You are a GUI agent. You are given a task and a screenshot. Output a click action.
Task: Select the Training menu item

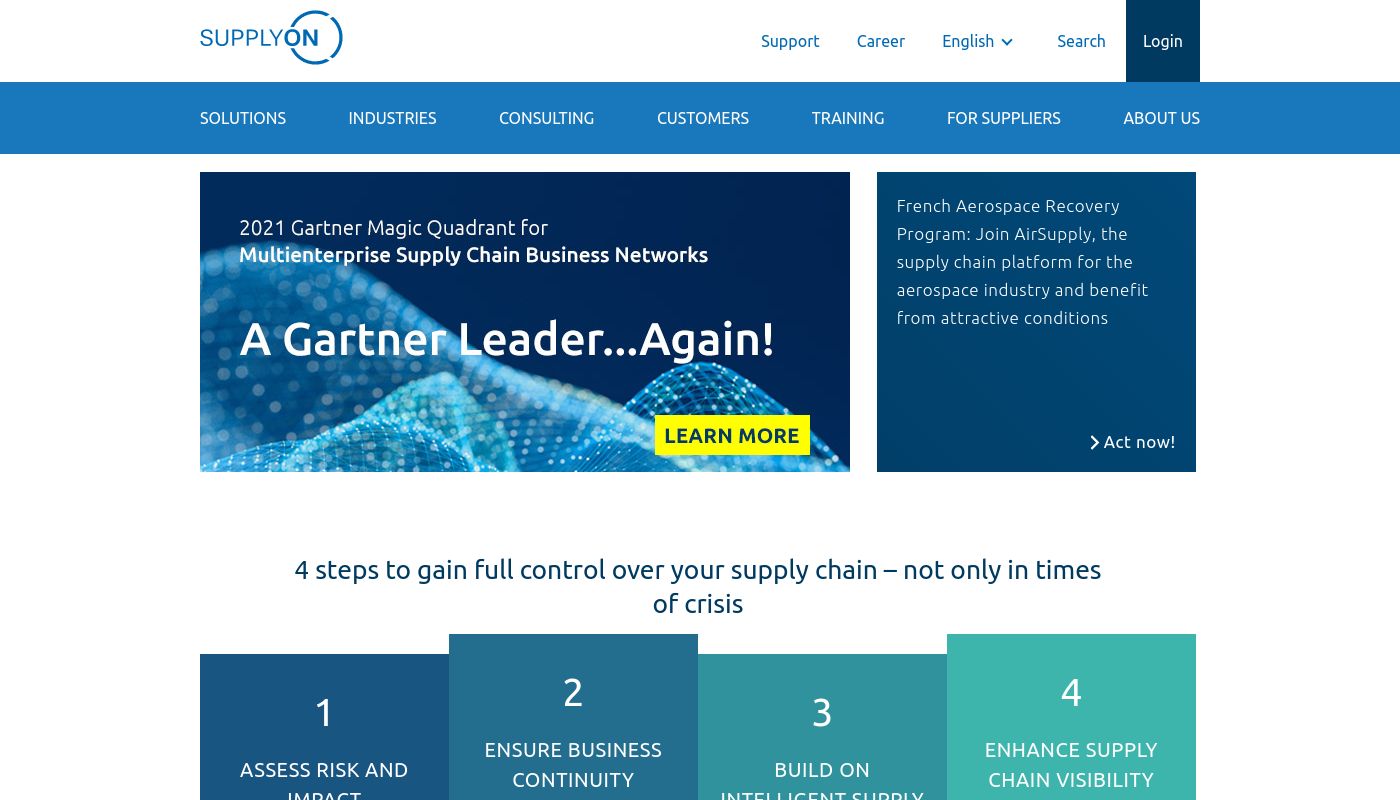coord(848,118)
